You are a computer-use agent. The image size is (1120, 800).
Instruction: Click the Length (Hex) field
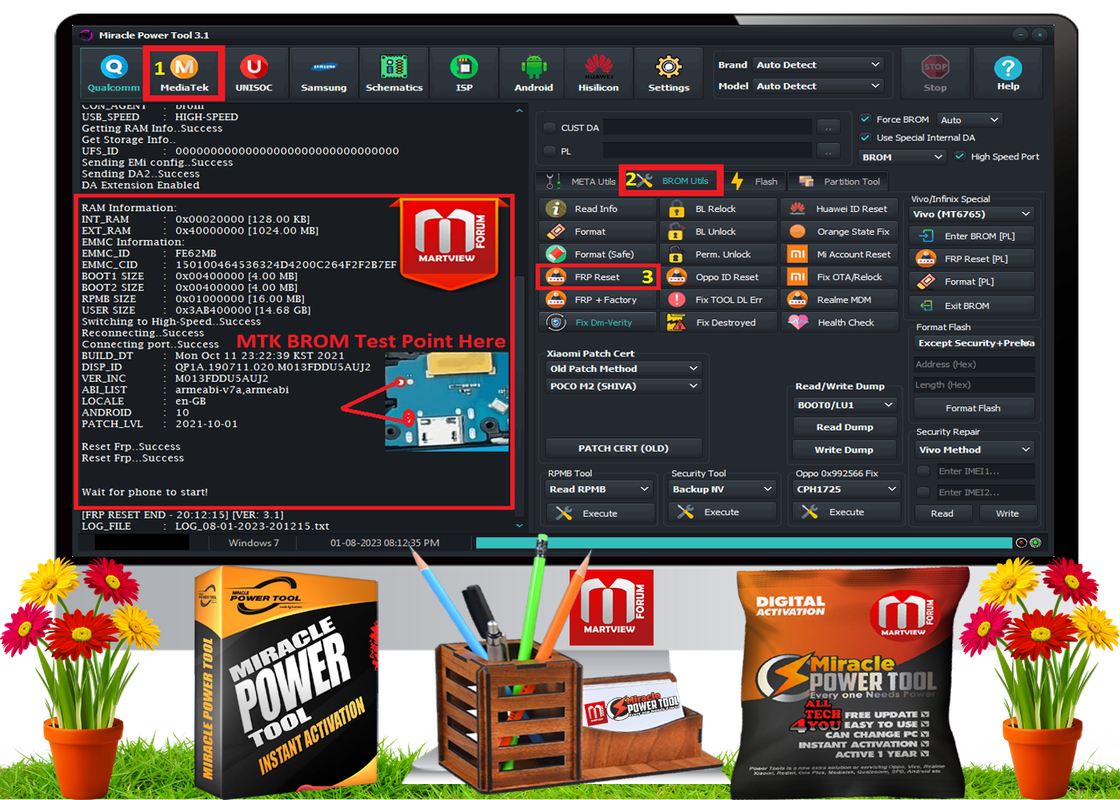[974, 385]
